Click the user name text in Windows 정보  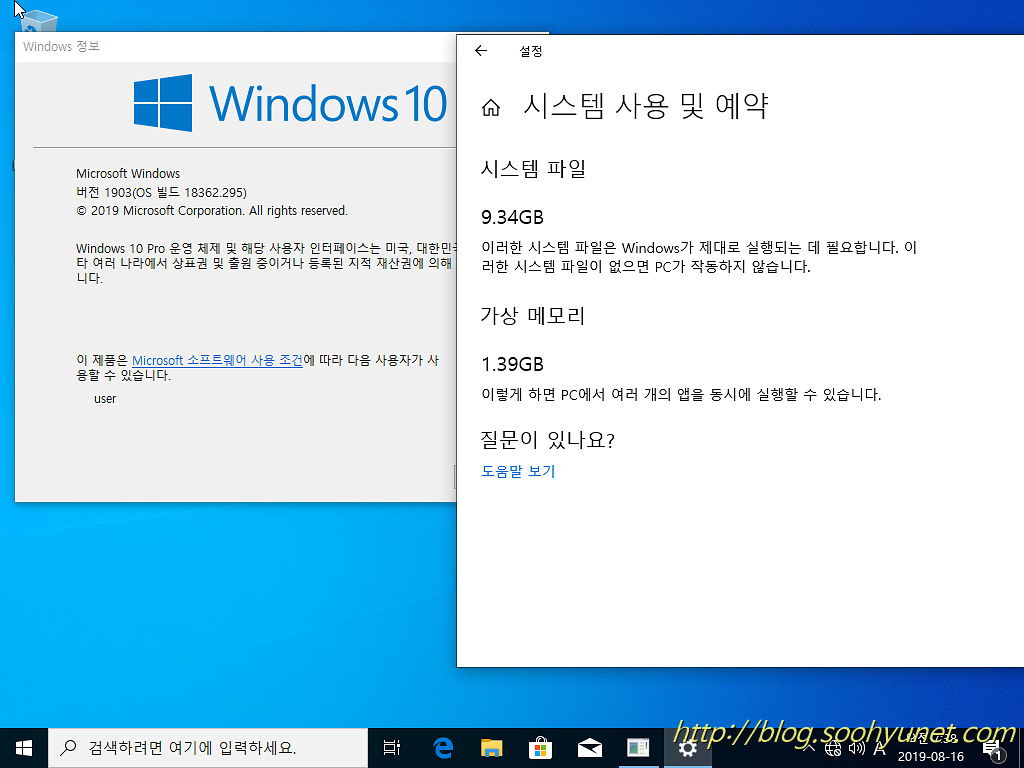tap(104, 399)
